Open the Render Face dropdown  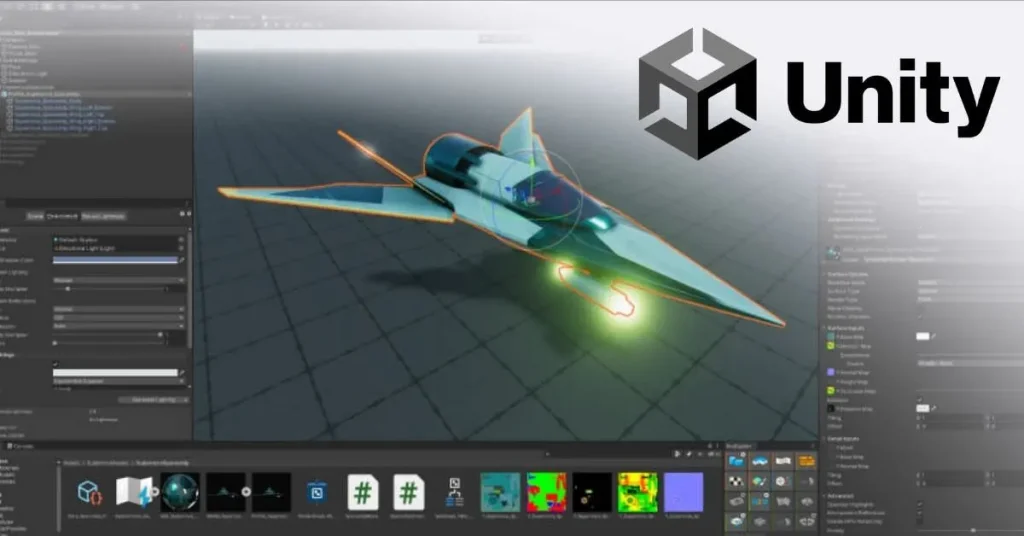(x=970, y=300)
